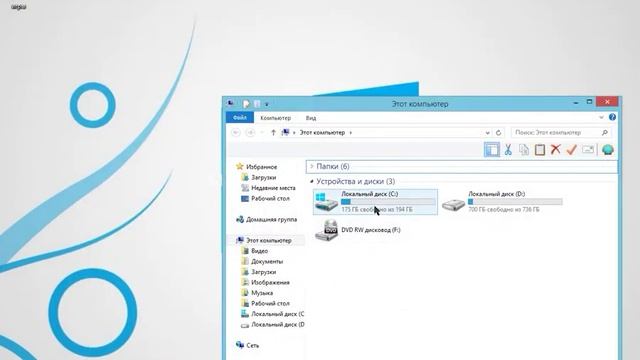Click the Forward navigation arrow

pos(250,133)
